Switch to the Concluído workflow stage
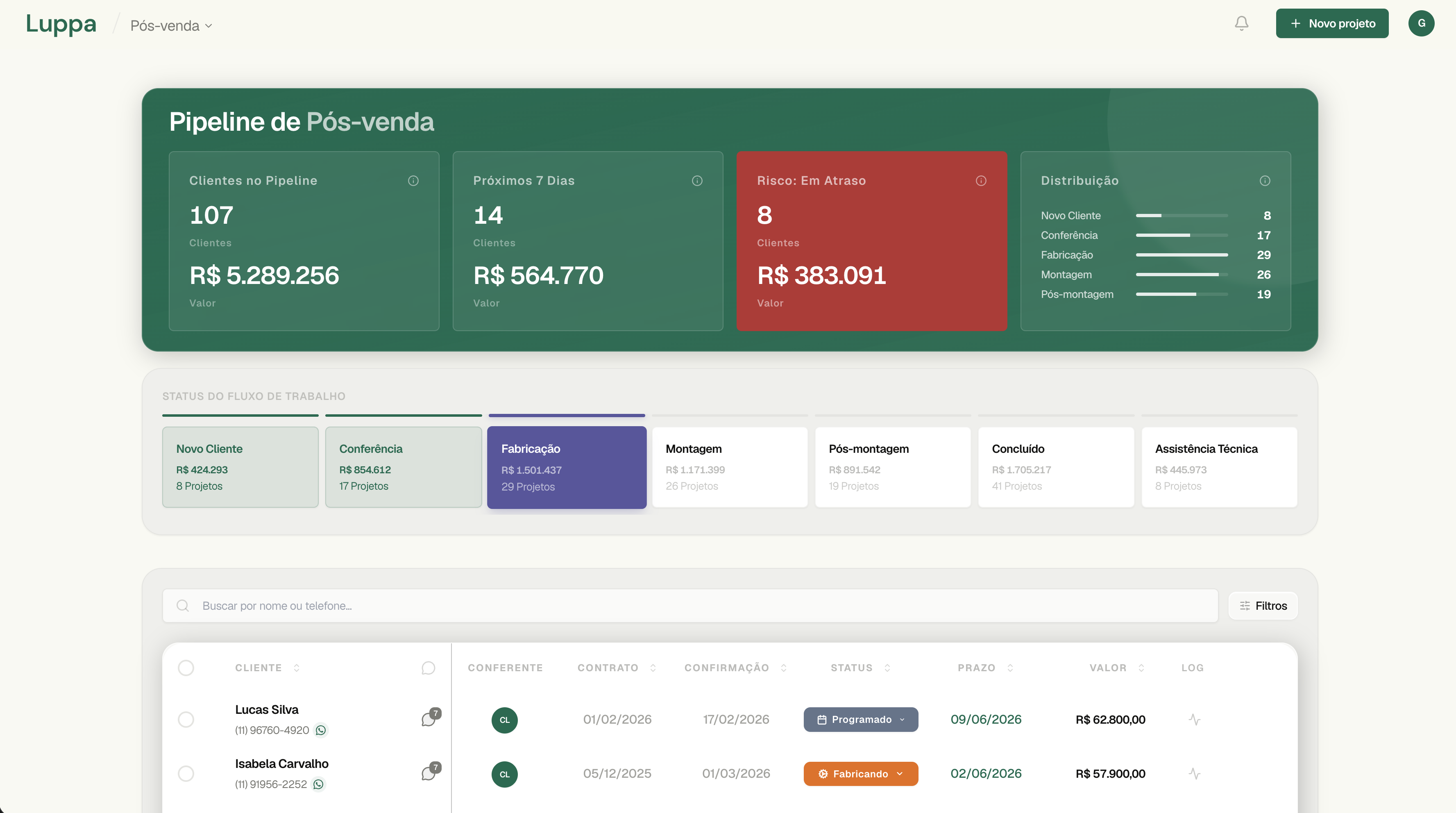The width and height of the screenshot is (1456, 813). click(1056, 467)
